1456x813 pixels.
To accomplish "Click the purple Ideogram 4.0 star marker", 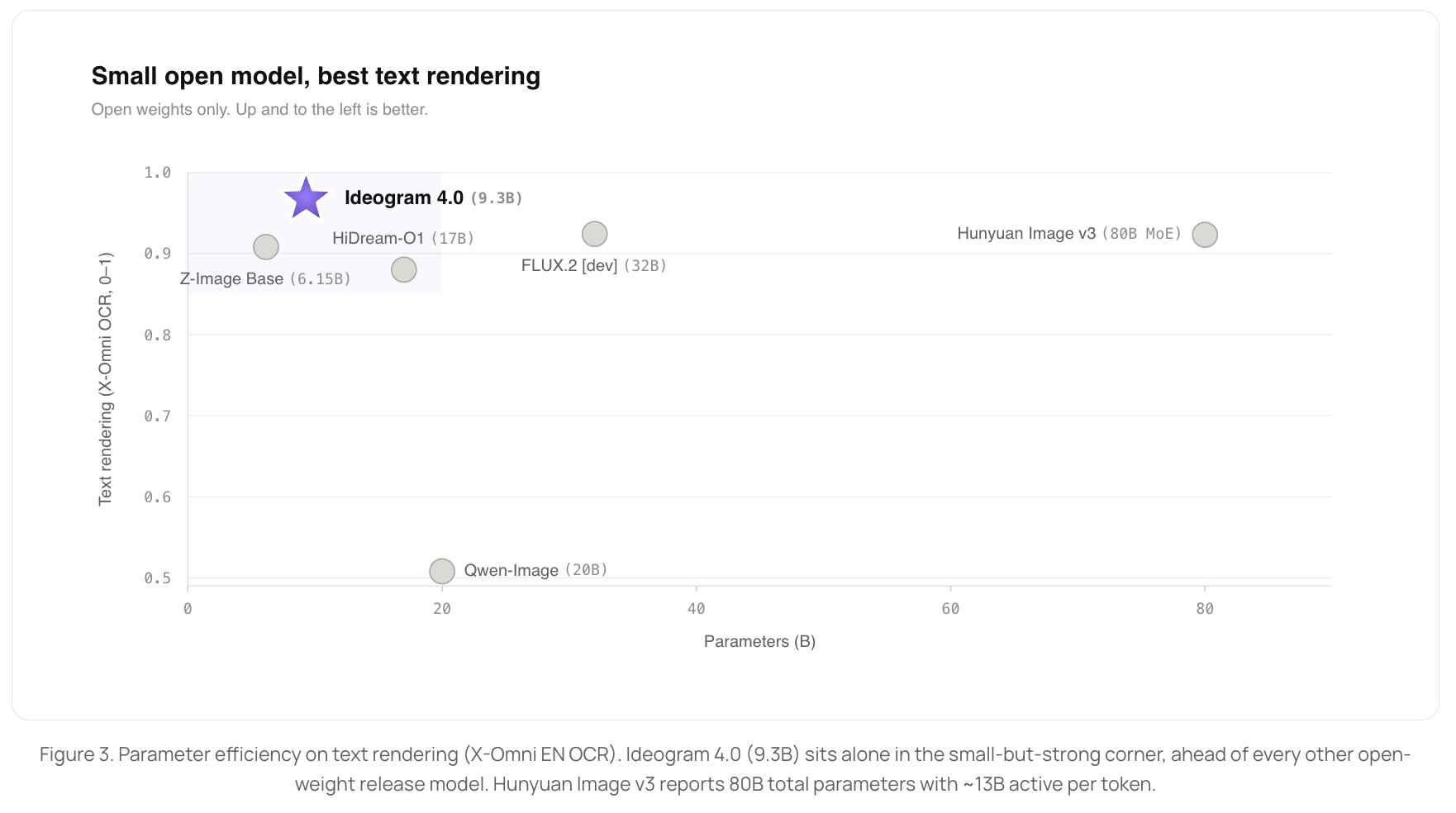I will pos(306,198).
